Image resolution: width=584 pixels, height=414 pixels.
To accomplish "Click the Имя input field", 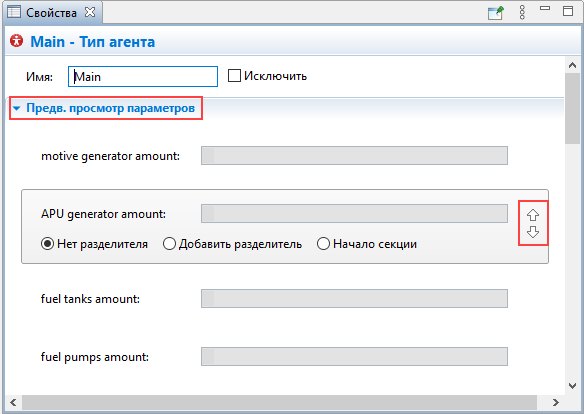I will pyautogui.click(x=143, y=76).
